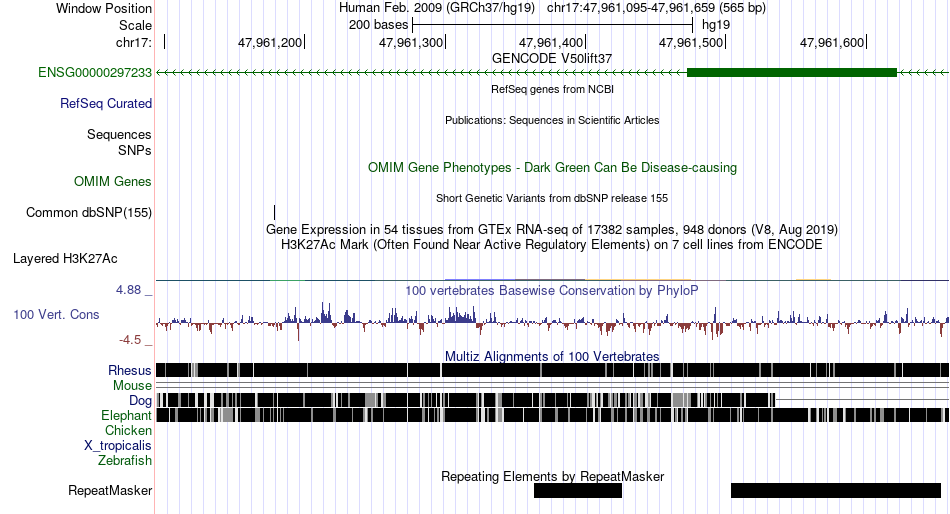Click the PhyloP conservation histogram

pos(553,321)
